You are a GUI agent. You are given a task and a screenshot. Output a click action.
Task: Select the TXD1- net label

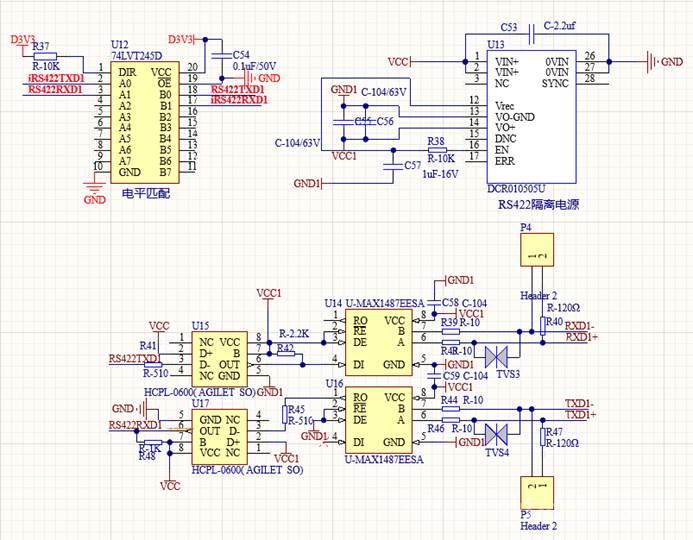[579, 403]
